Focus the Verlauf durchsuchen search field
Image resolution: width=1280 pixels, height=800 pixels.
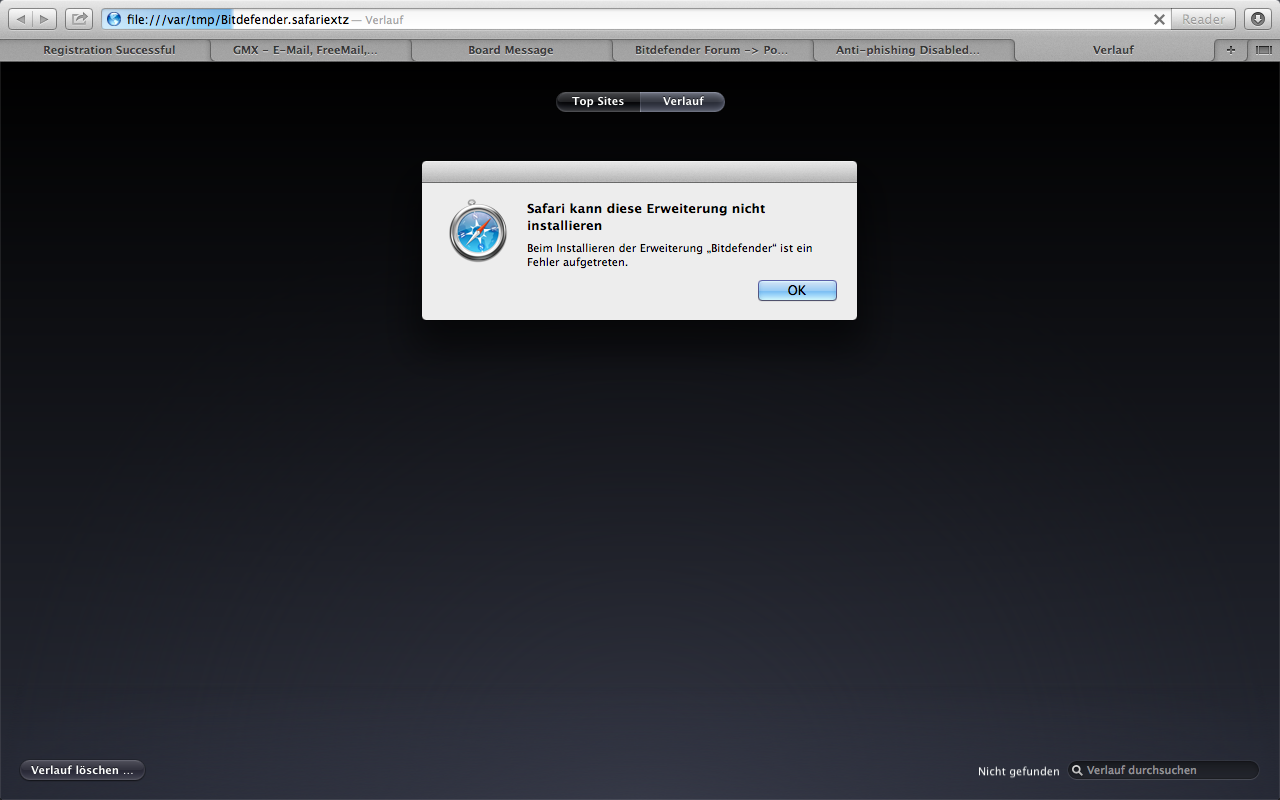1163,770
